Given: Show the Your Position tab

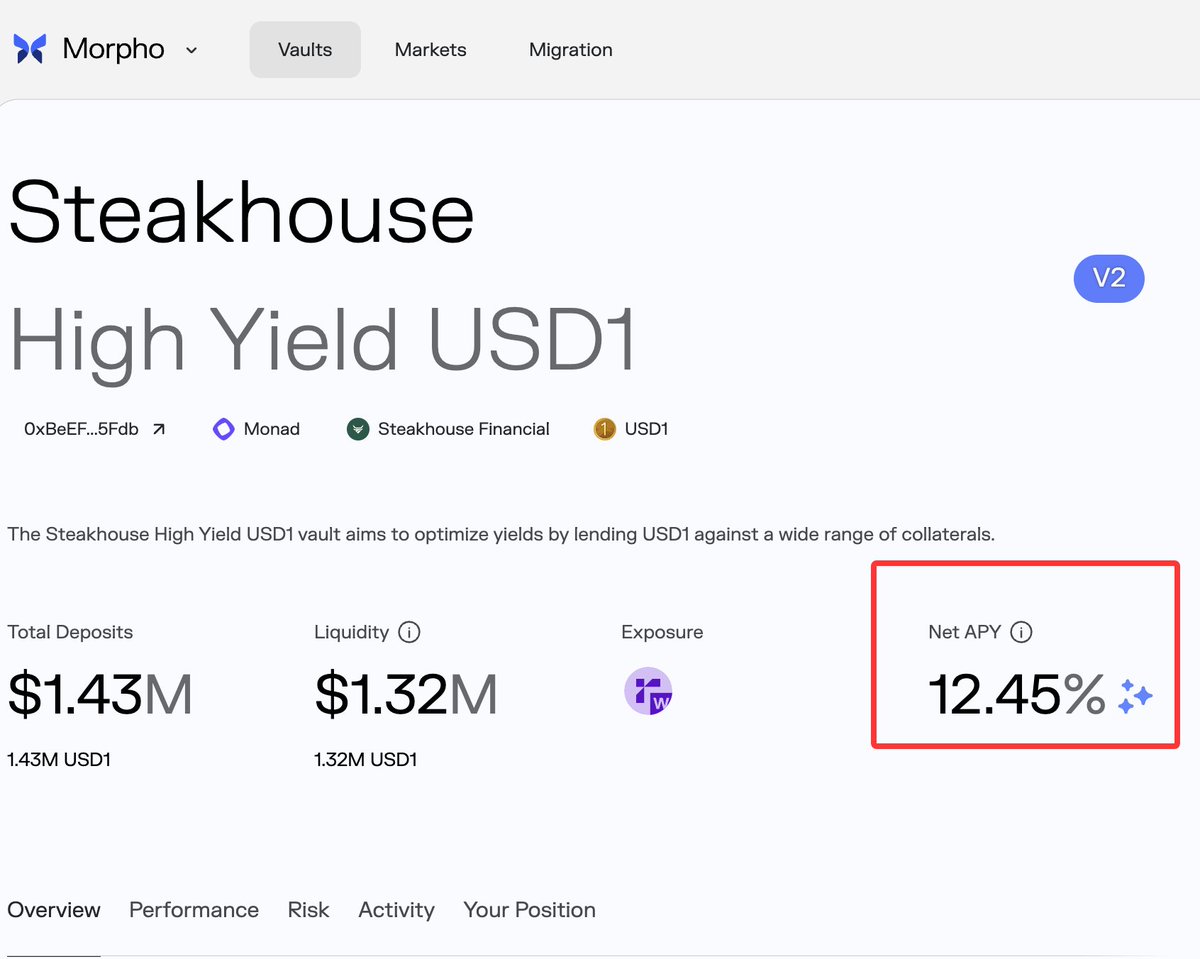Looking at the screenshot, I should coord(529,910).
